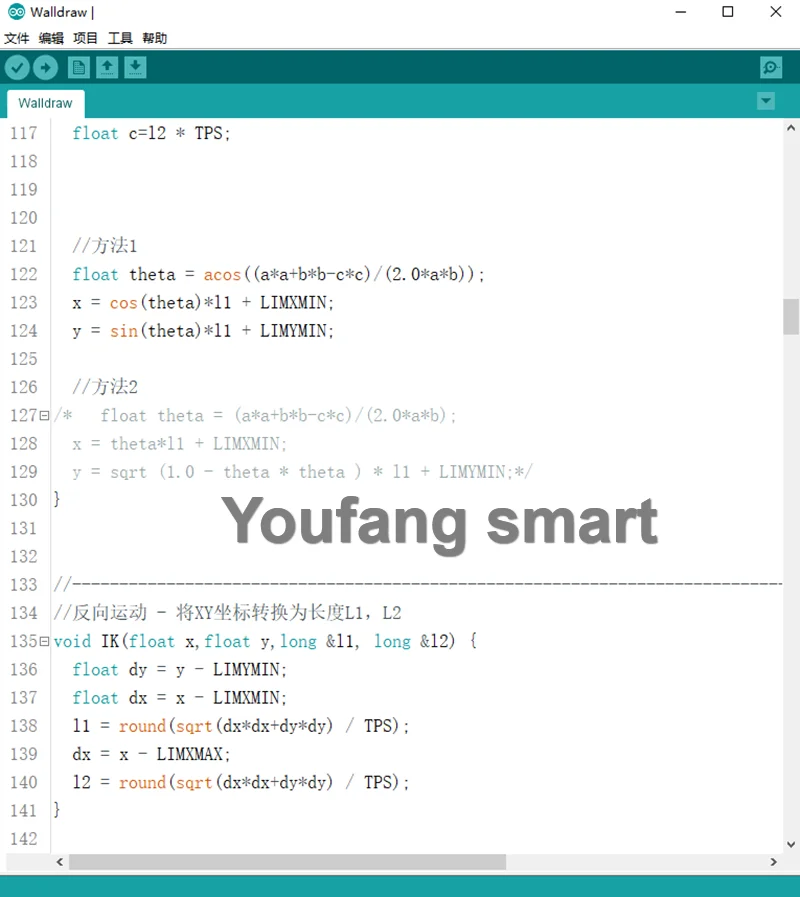Click the Upload sketch arrow button
Screen dimensions: 800x897
pos(45,68)
